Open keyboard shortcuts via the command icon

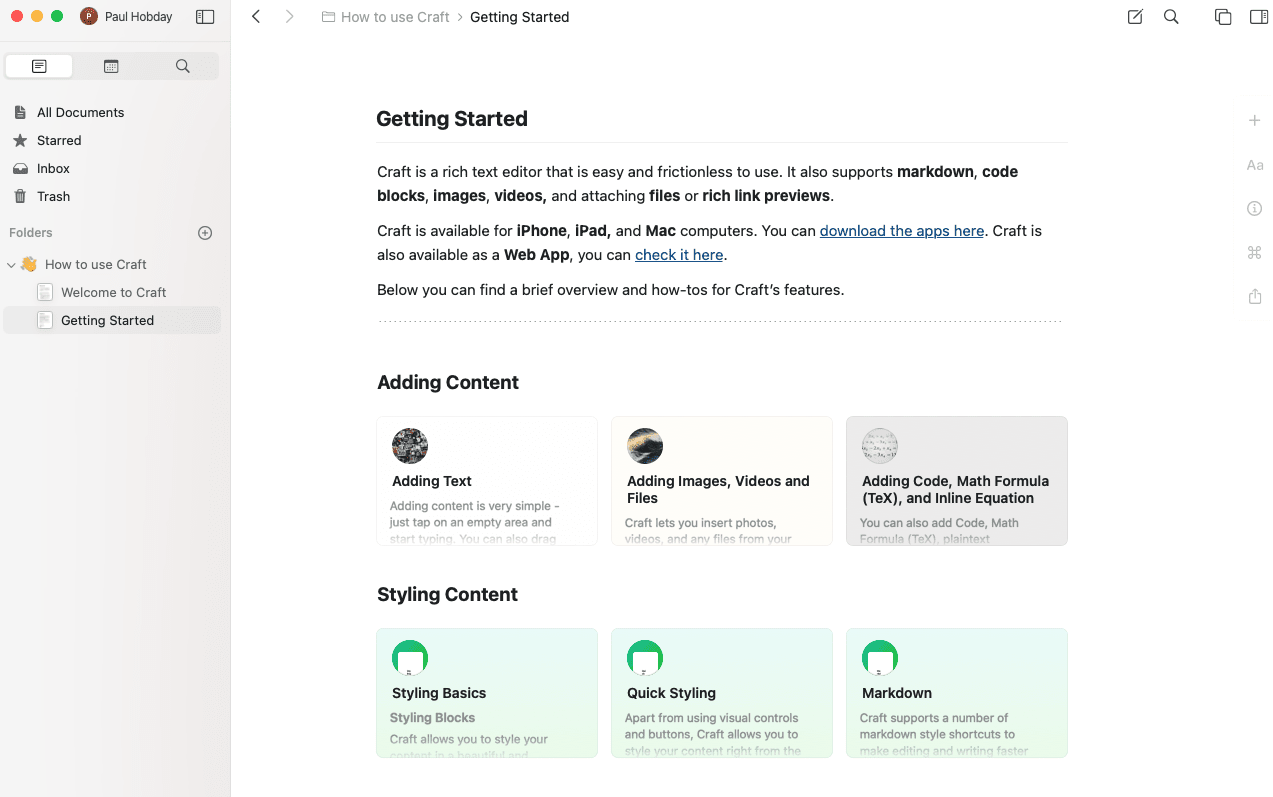click(x=1255, y=252)
